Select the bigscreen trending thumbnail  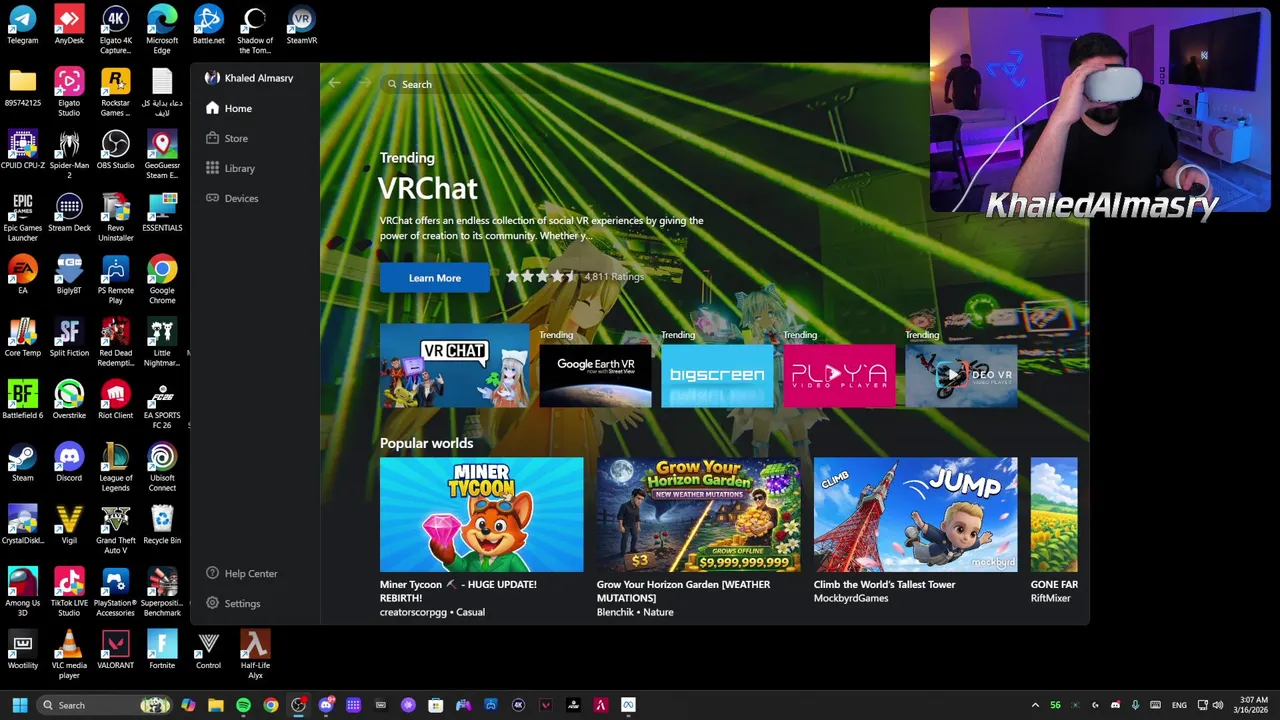[718, 375]
